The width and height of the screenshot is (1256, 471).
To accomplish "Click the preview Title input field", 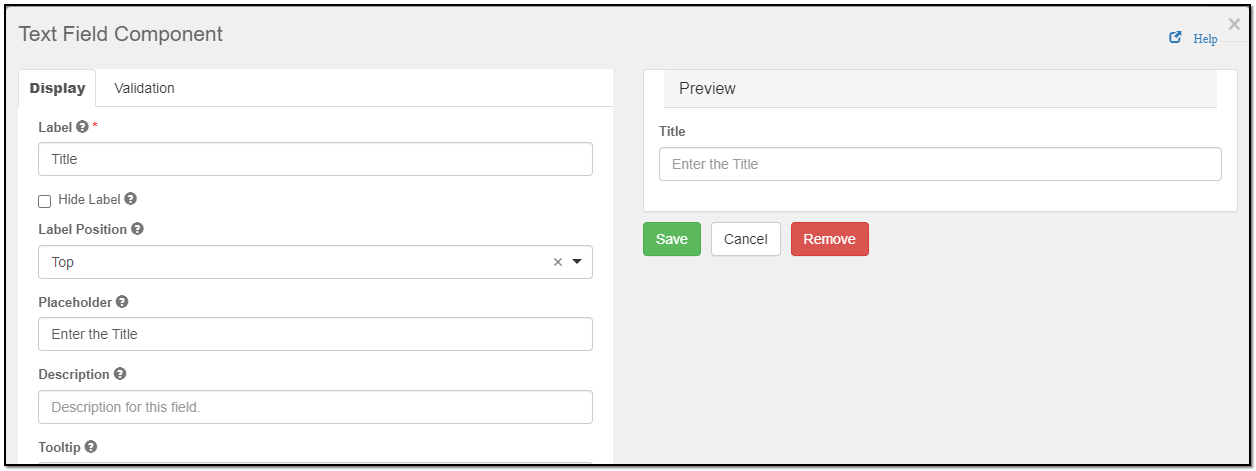I will click(x=940, y=164).
